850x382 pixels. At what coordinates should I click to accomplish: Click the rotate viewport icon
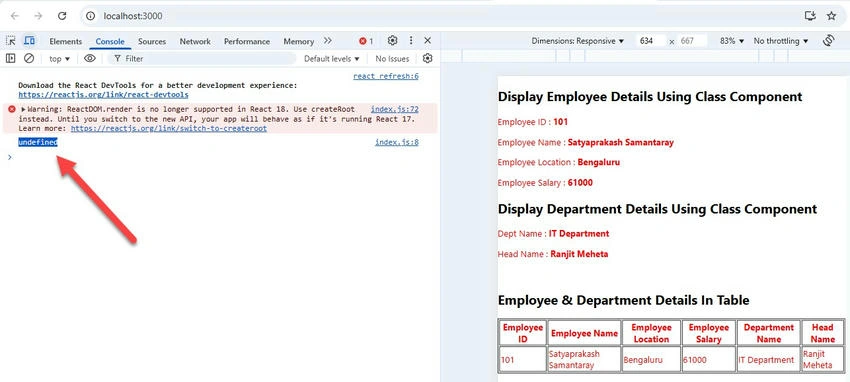pyautogui.click(x=828, y=41)
